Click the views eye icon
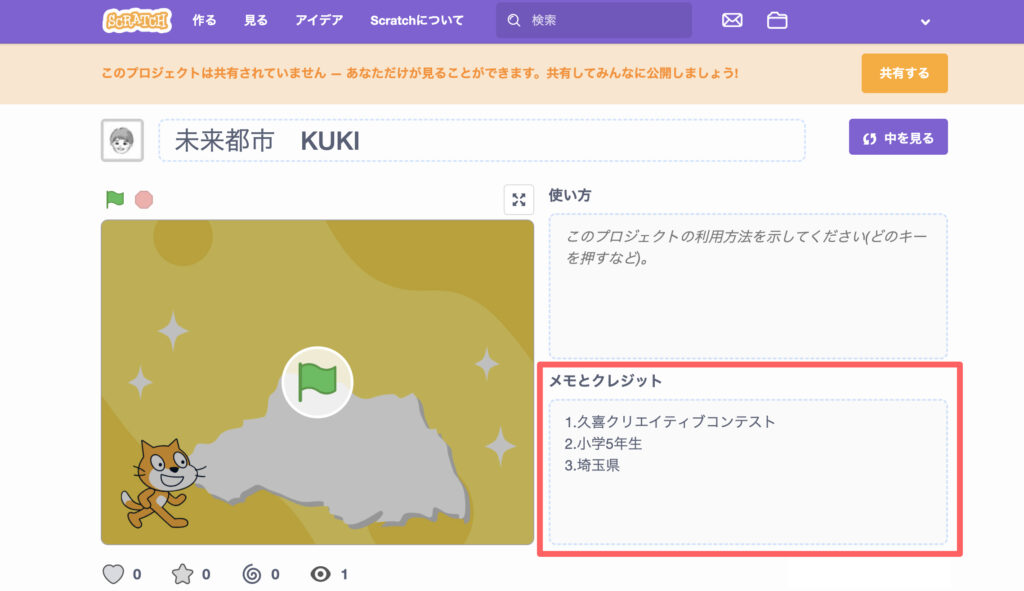The height and width of the screenshot is (591, 1024). tap(320, 574)
